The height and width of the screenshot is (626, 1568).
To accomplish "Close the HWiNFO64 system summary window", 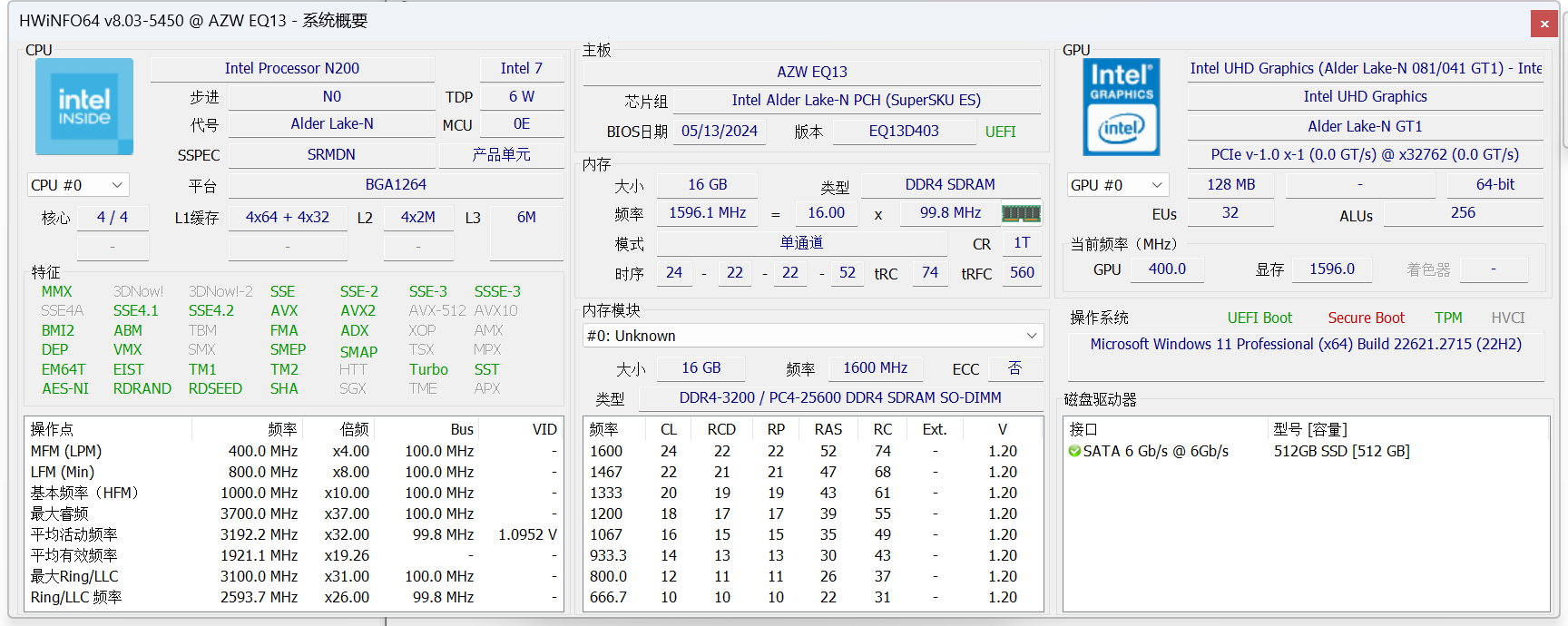I will click(x=1543, y=24).
